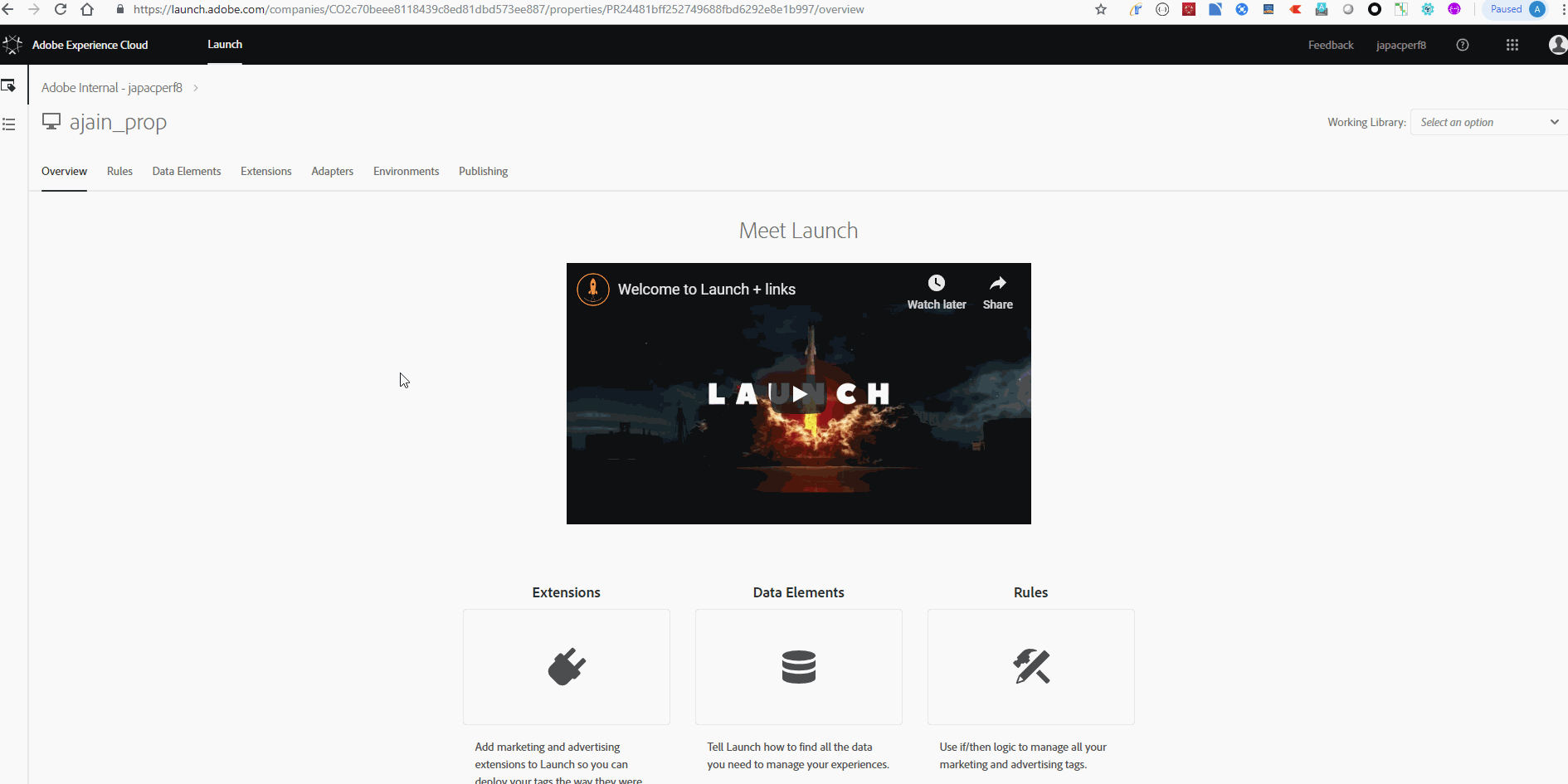Reload the page in the browser
Viewport: 1568px width, 784px height.
pos(61,10)
